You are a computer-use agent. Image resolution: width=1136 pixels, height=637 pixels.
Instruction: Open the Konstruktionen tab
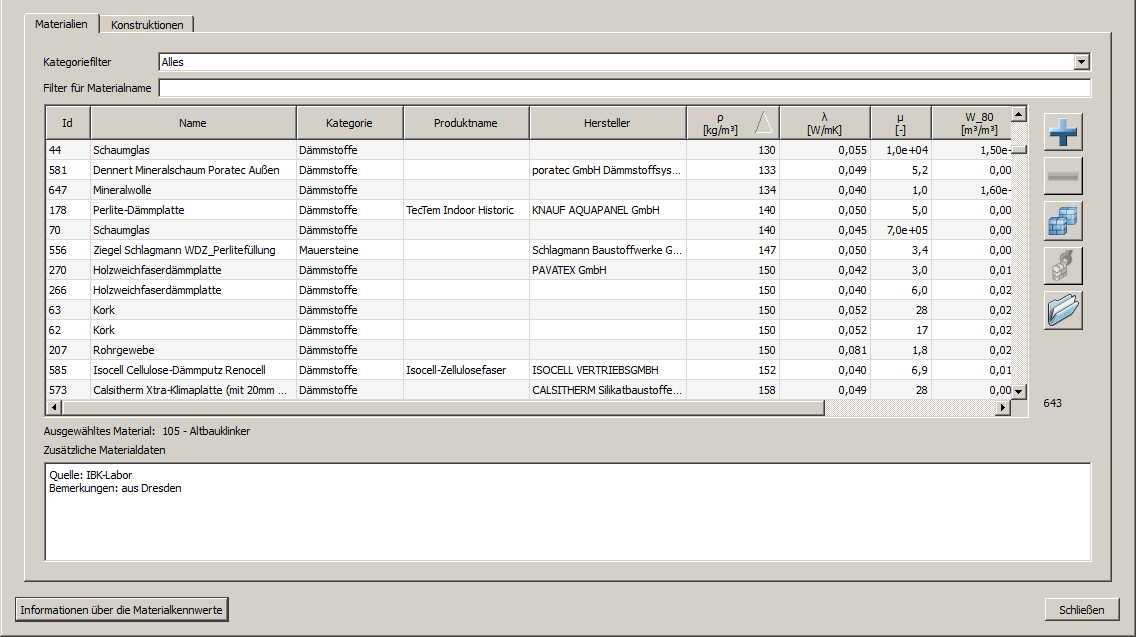[x=147, y=25]
